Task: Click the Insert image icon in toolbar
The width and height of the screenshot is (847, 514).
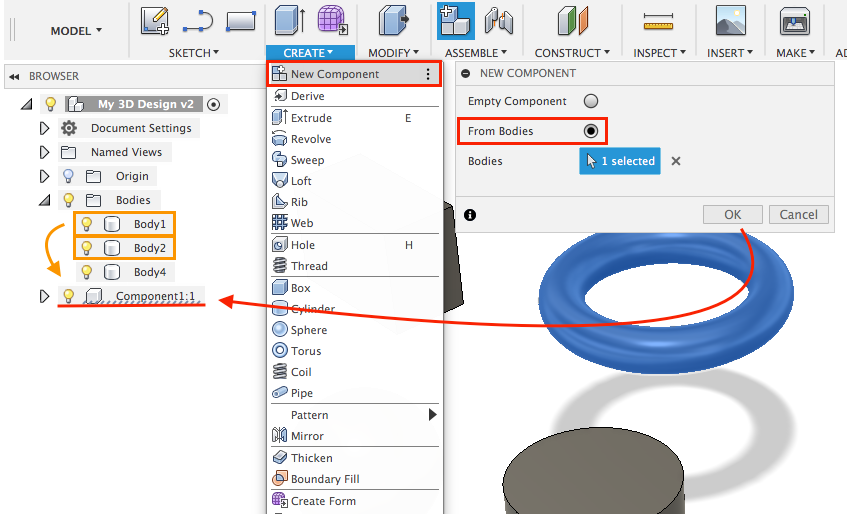Action: point(731,20)
